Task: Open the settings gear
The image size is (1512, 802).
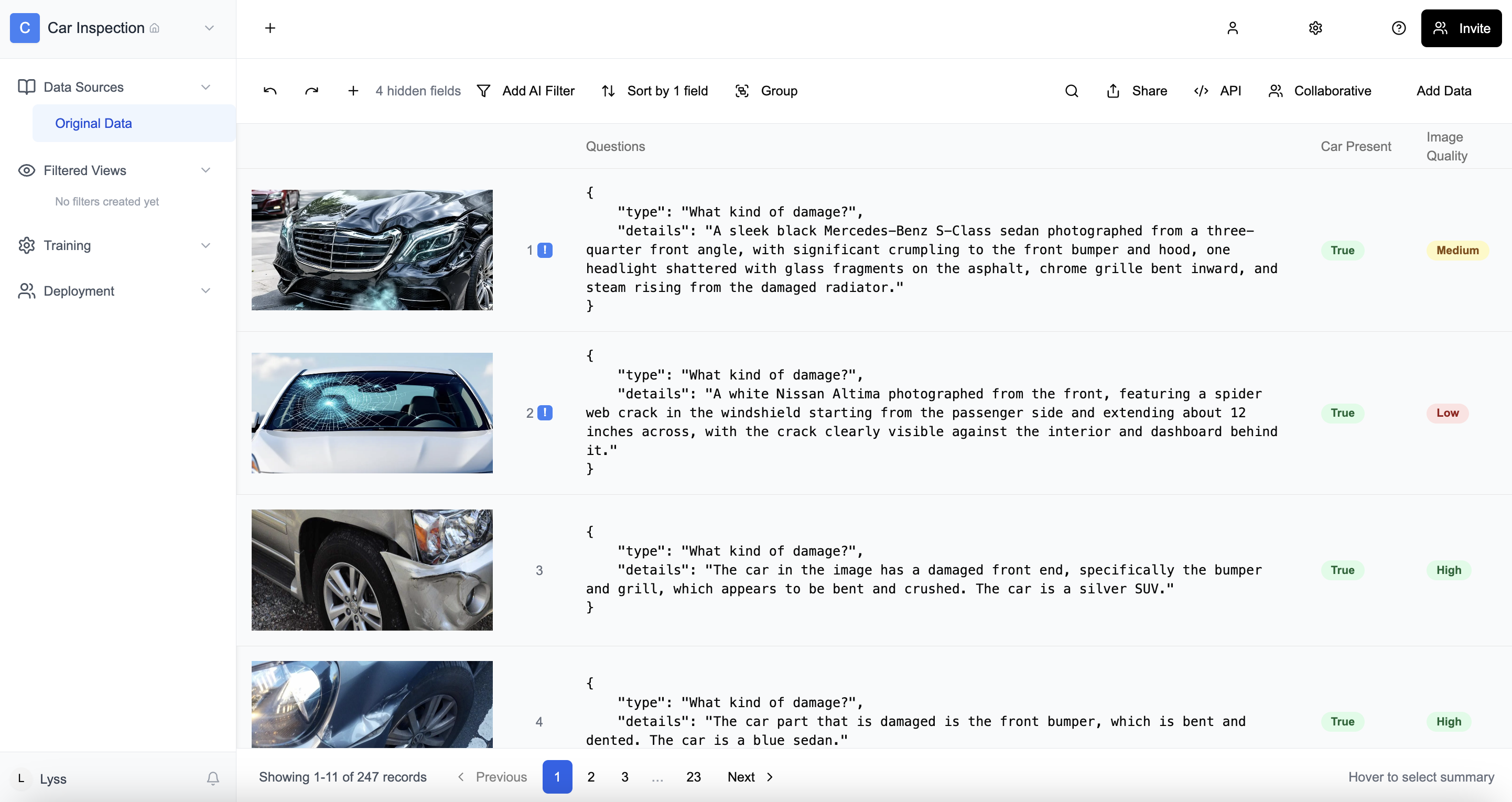Action: click(1315, 28)
